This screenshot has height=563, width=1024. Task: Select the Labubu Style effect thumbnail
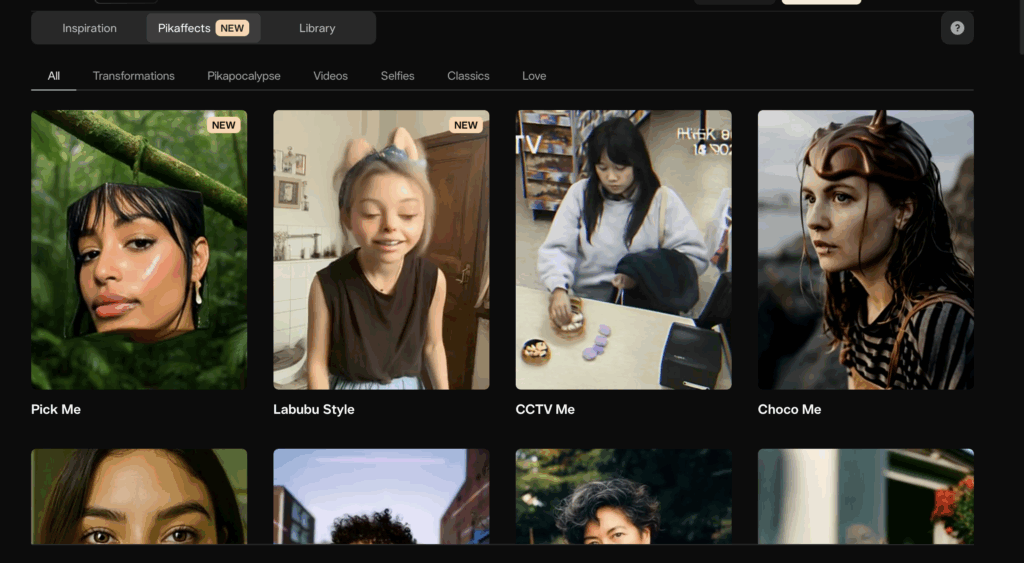[x=381, y=250]
